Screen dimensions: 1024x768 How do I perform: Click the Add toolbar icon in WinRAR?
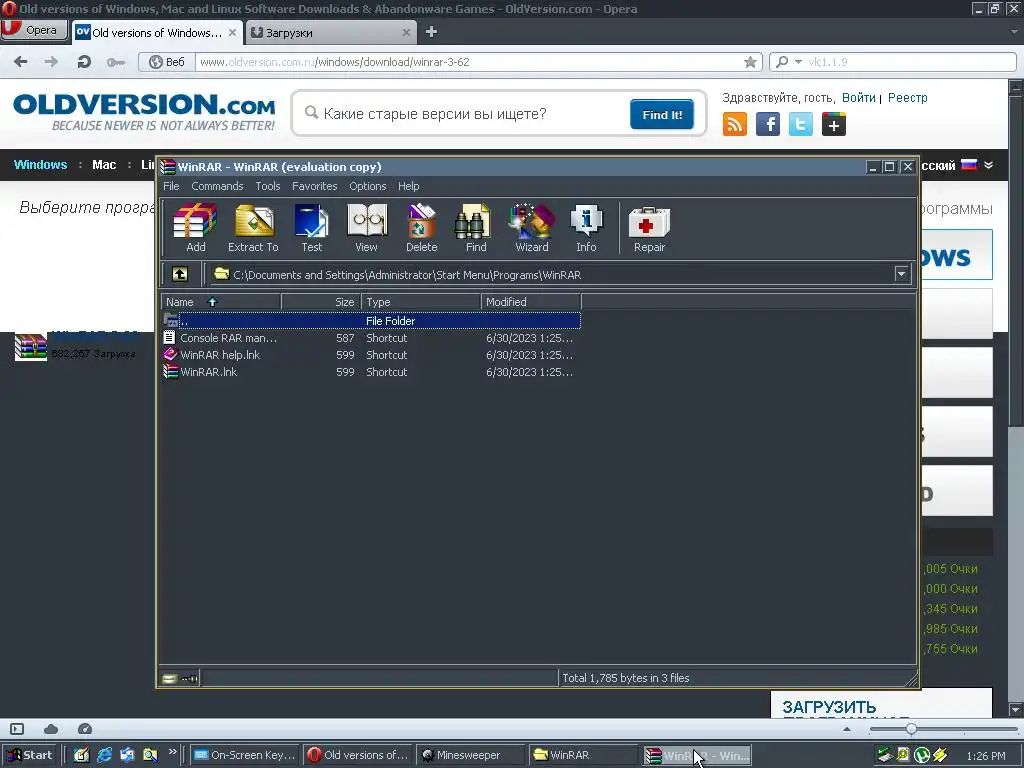point(195,227)
